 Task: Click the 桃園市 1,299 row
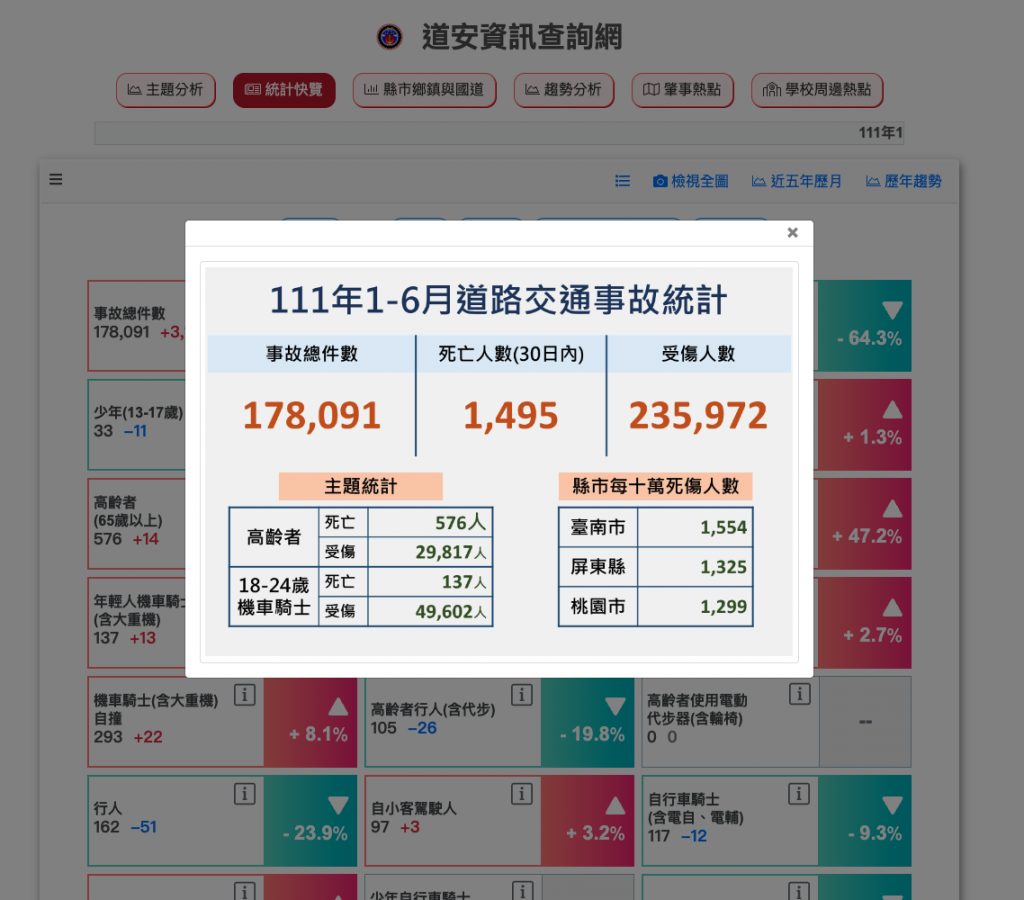pyautogui.click(x=656, y=607)
